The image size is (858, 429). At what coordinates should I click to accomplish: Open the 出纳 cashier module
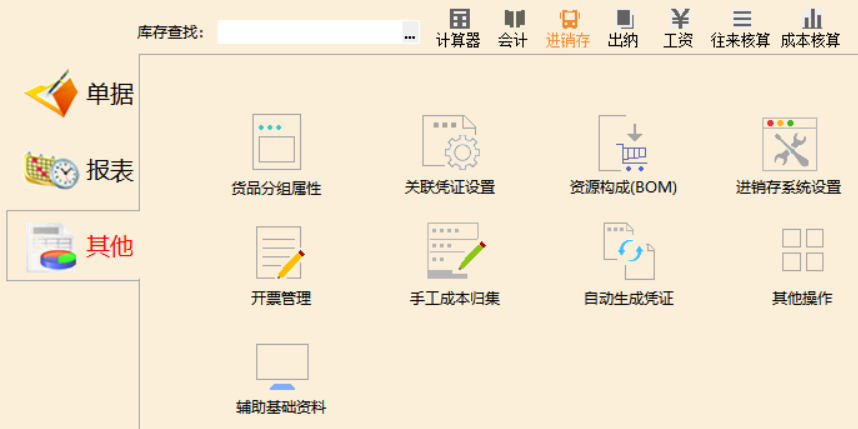tap(623, 29)
